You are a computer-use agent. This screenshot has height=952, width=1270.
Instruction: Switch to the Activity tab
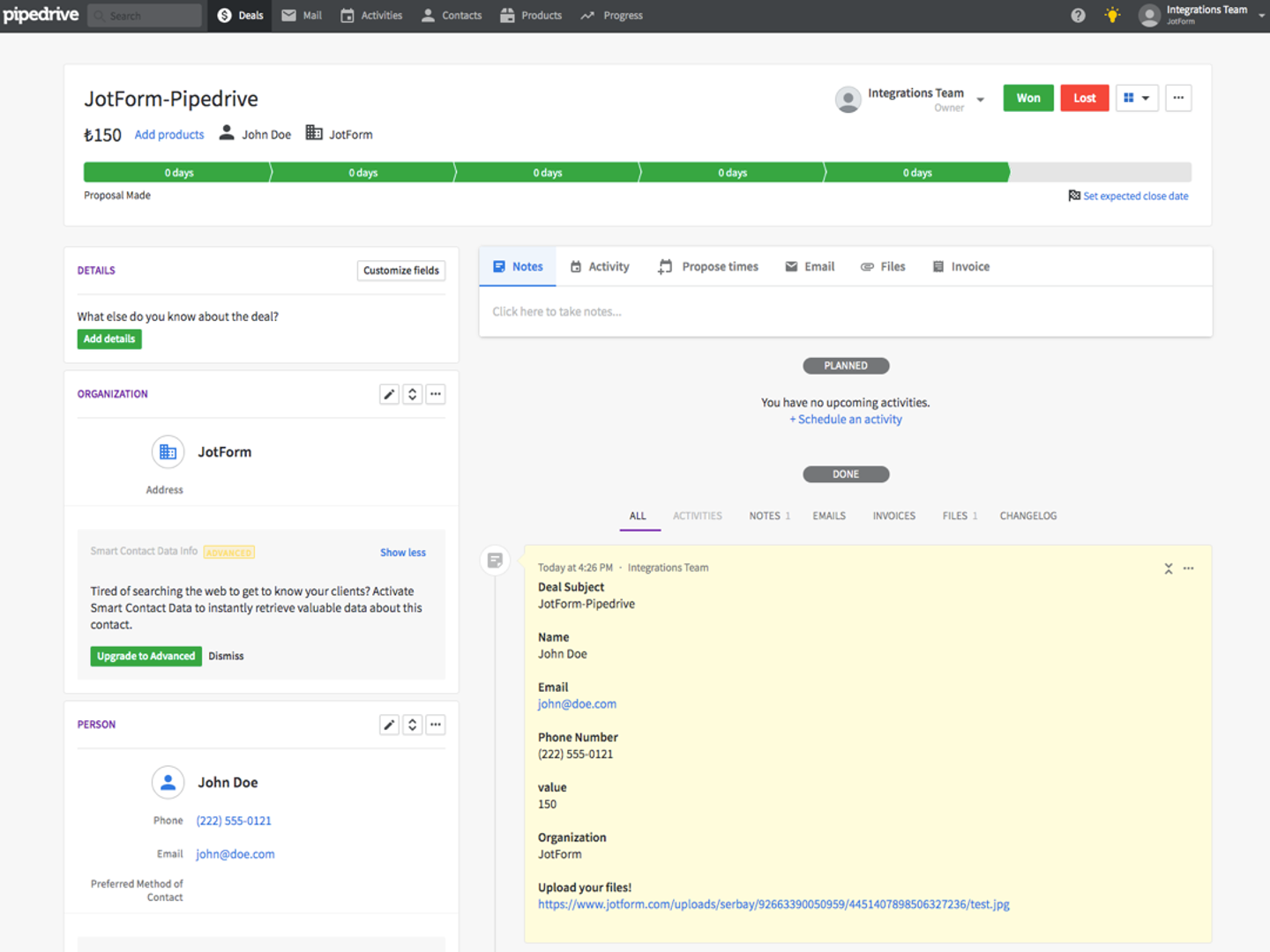click(x=600, y=267)
